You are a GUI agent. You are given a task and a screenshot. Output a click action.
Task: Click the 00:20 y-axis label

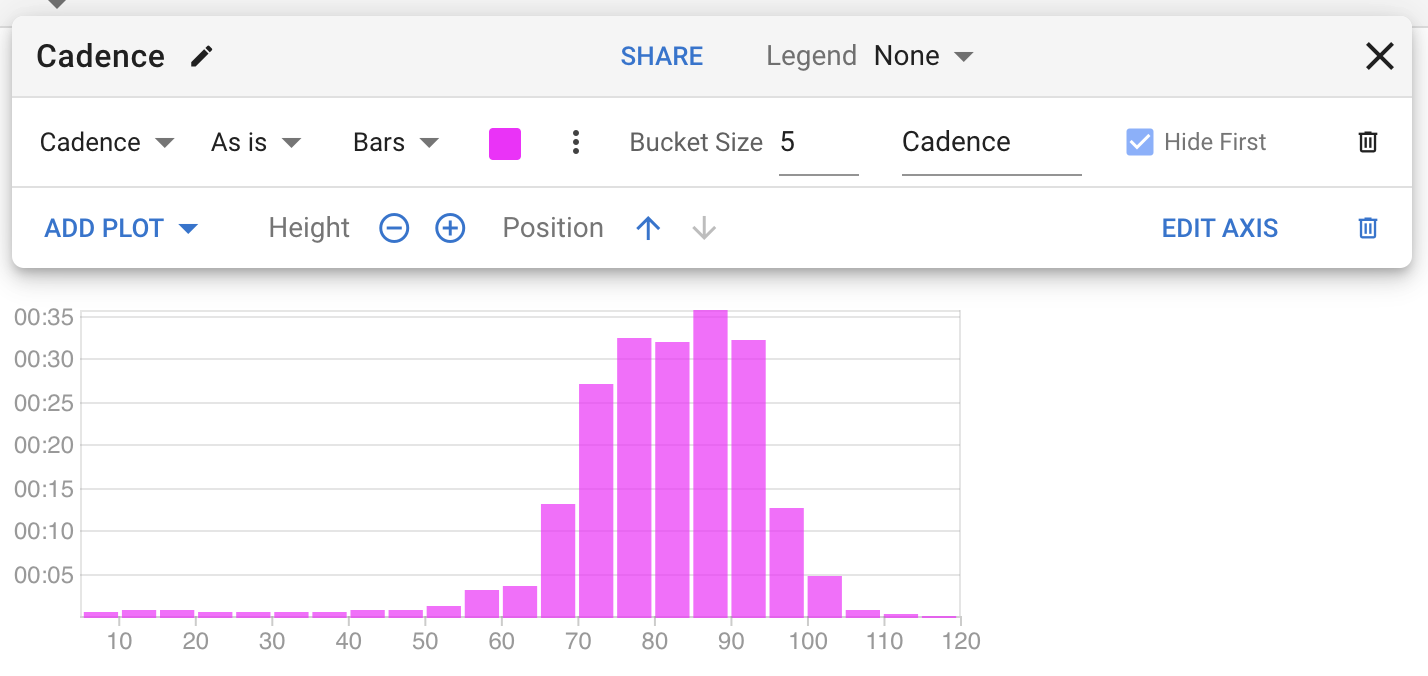(44, 445)
